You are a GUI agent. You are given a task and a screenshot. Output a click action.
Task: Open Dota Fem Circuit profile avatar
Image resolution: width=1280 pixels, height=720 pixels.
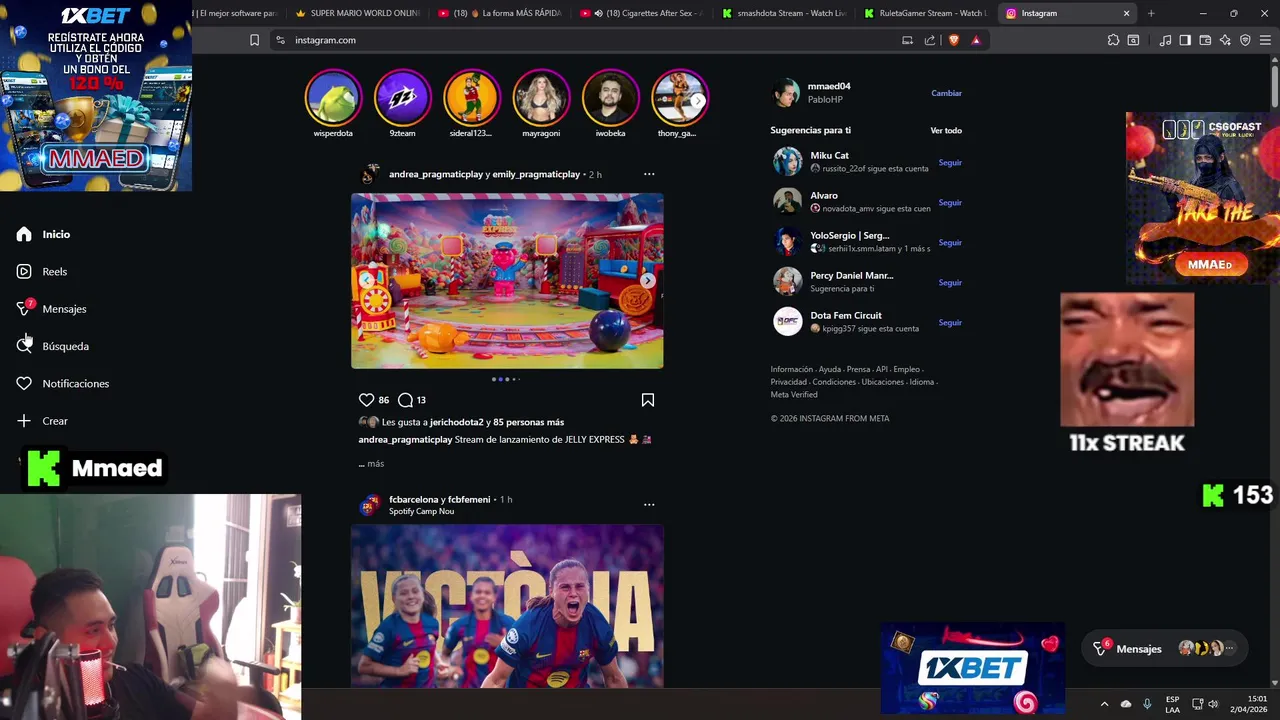pyautogui.click(x=788, y=321)
